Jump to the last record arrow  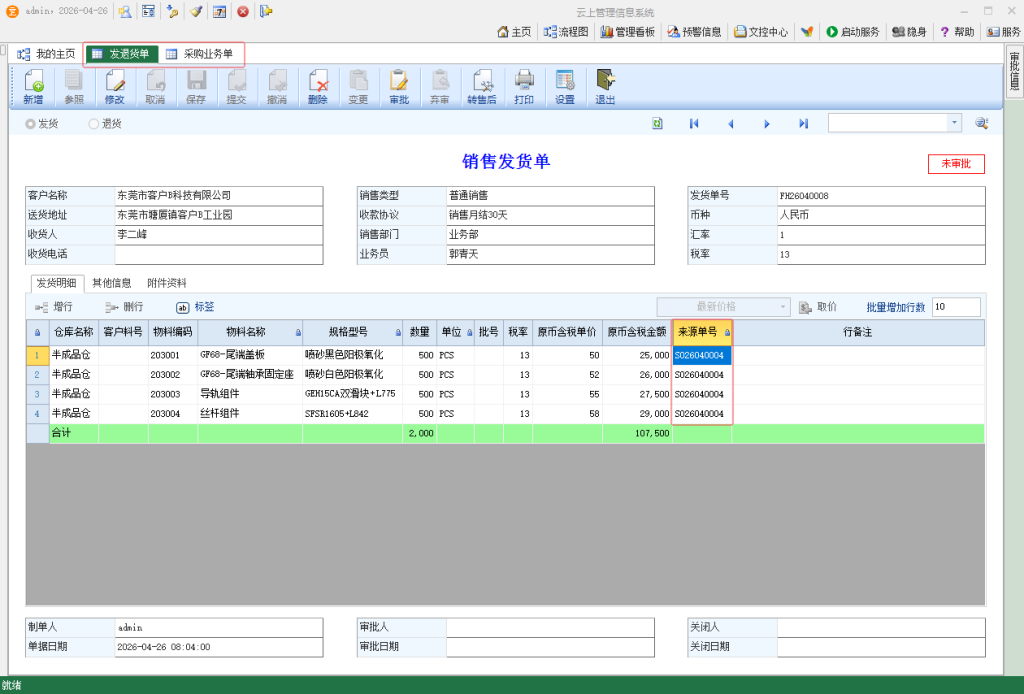tap(803, 124)
